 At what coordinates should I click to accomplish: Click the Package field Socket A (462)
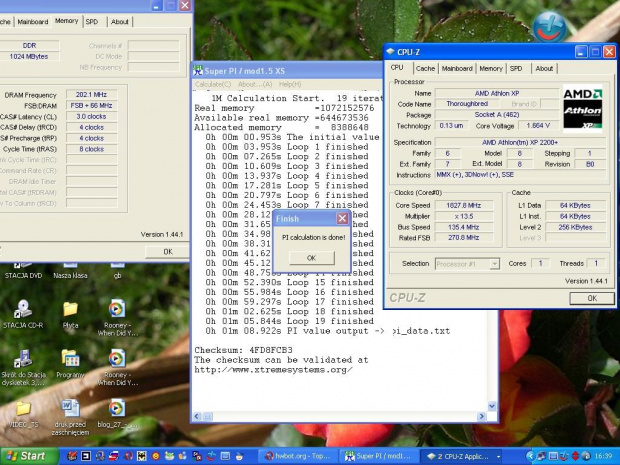[497, 115]
